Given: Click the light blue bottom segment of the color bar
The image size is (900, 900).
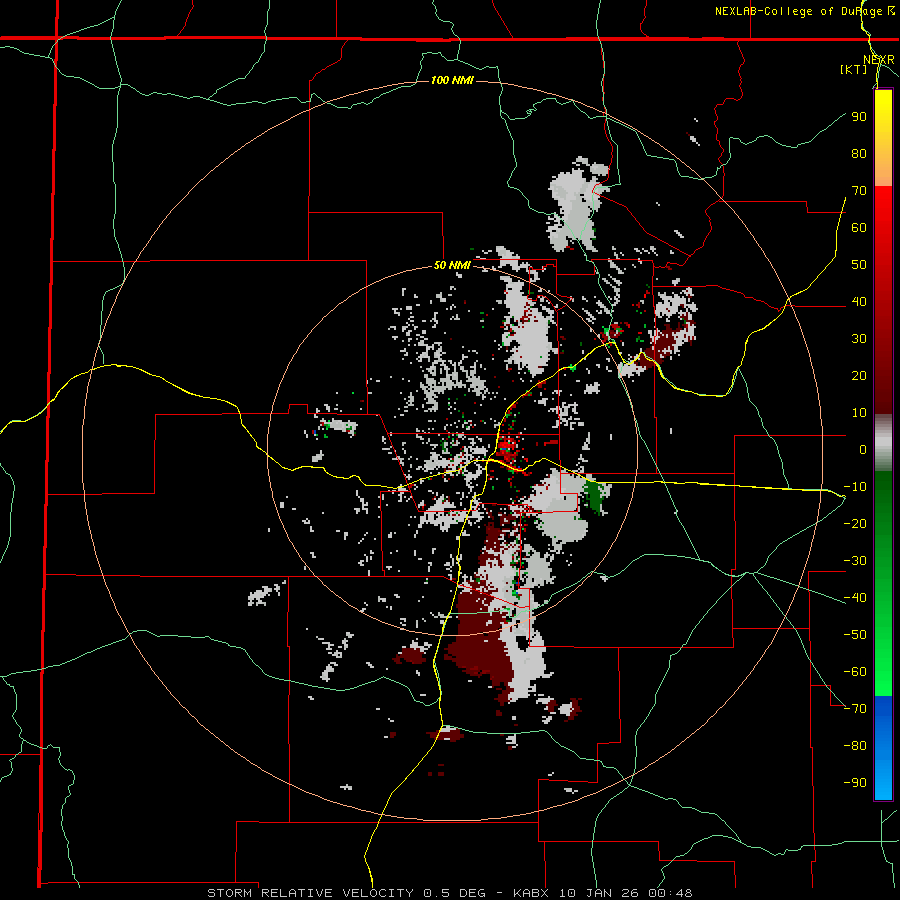Looking at the screenshot, I should pos(883,781).
